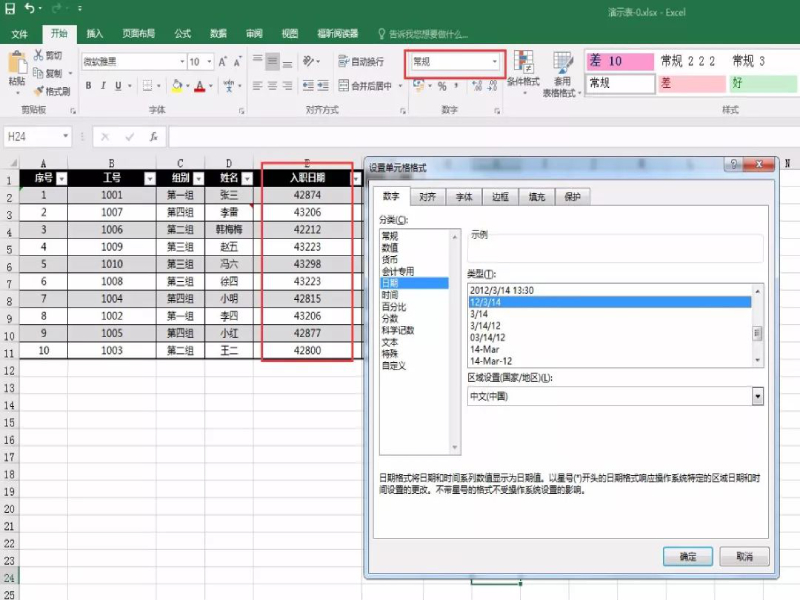Click the Paste (粘贴) clipboard icon
The height and width of the screenshot is (600, 800).
click(17, 66)
